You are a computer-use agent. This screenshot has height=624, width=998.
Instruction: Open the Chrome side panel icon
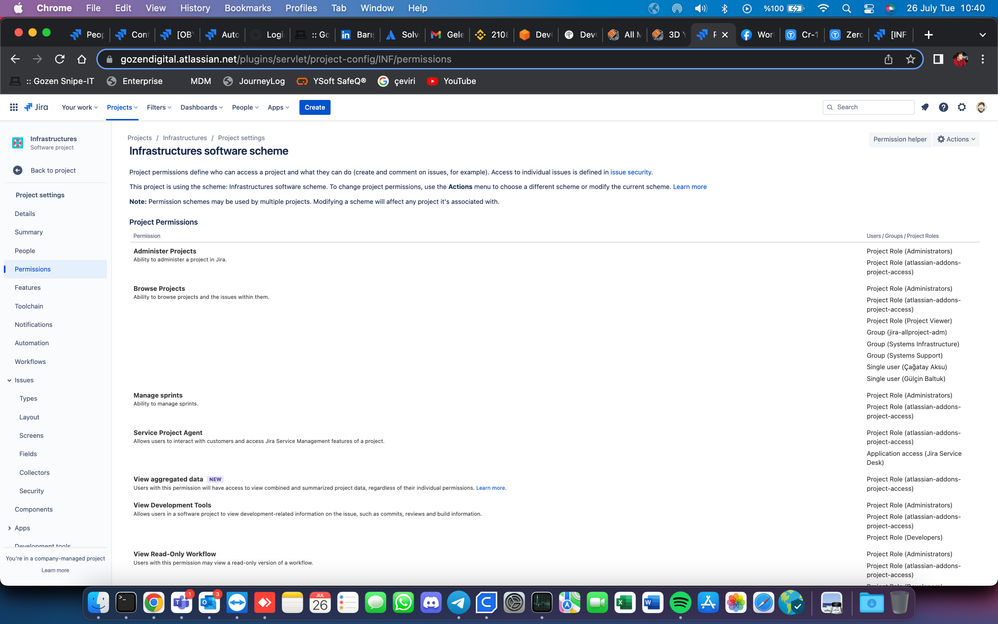[x=938, y=59]
